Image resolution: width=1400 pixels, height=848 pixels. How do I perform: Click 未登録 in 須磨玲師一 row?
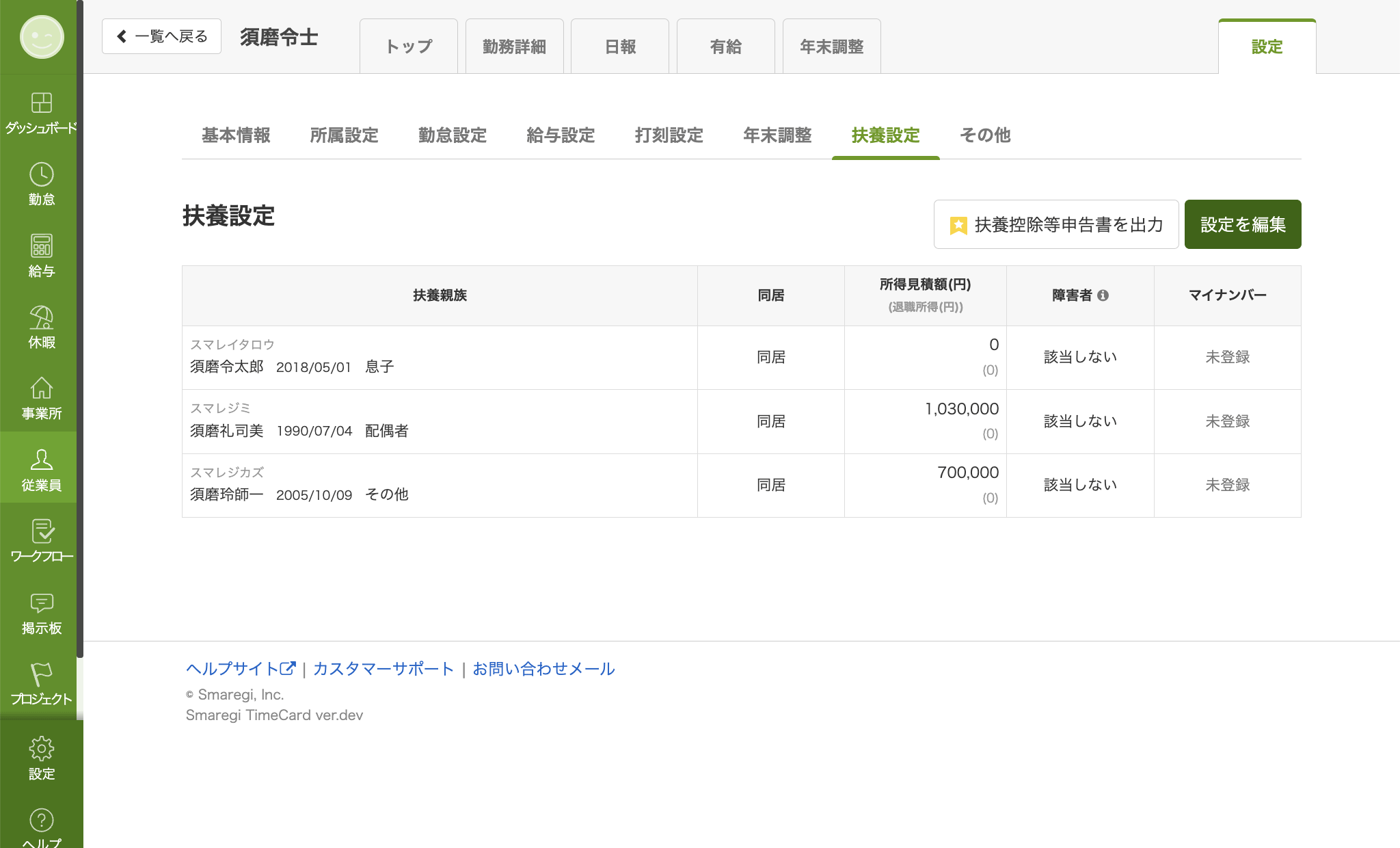pos(1228,485)
